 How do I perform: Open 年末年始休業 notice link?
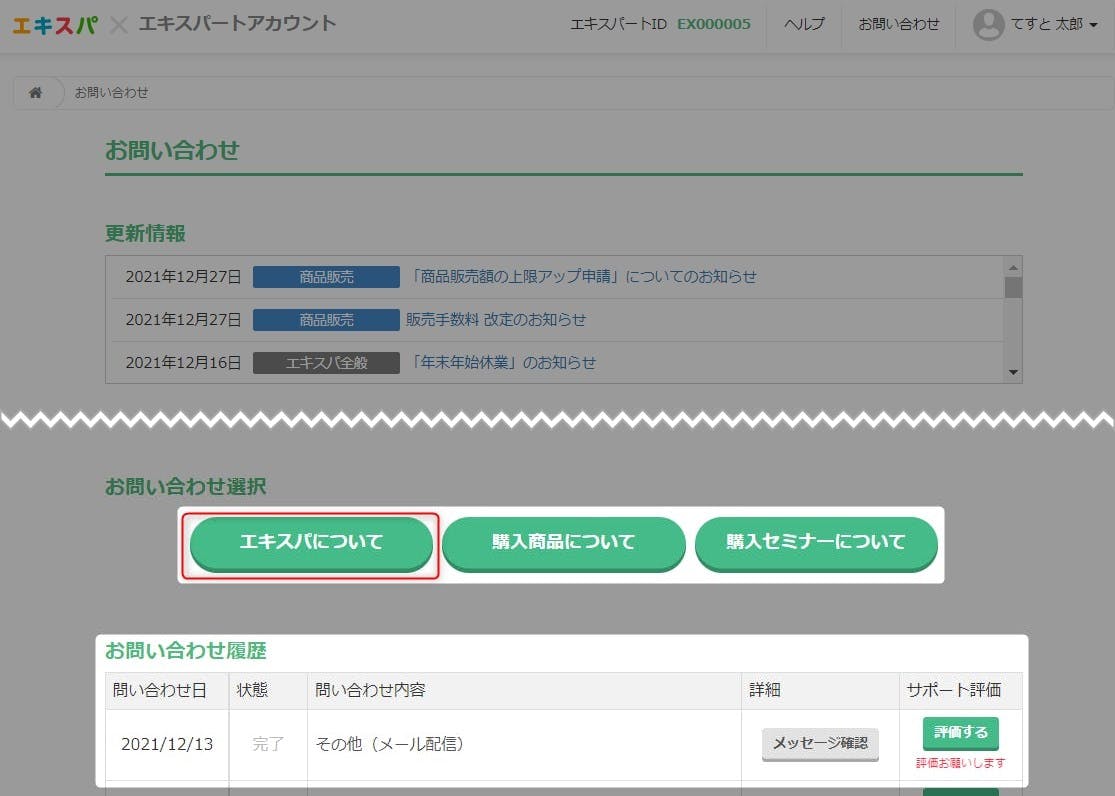click(501, 363)
